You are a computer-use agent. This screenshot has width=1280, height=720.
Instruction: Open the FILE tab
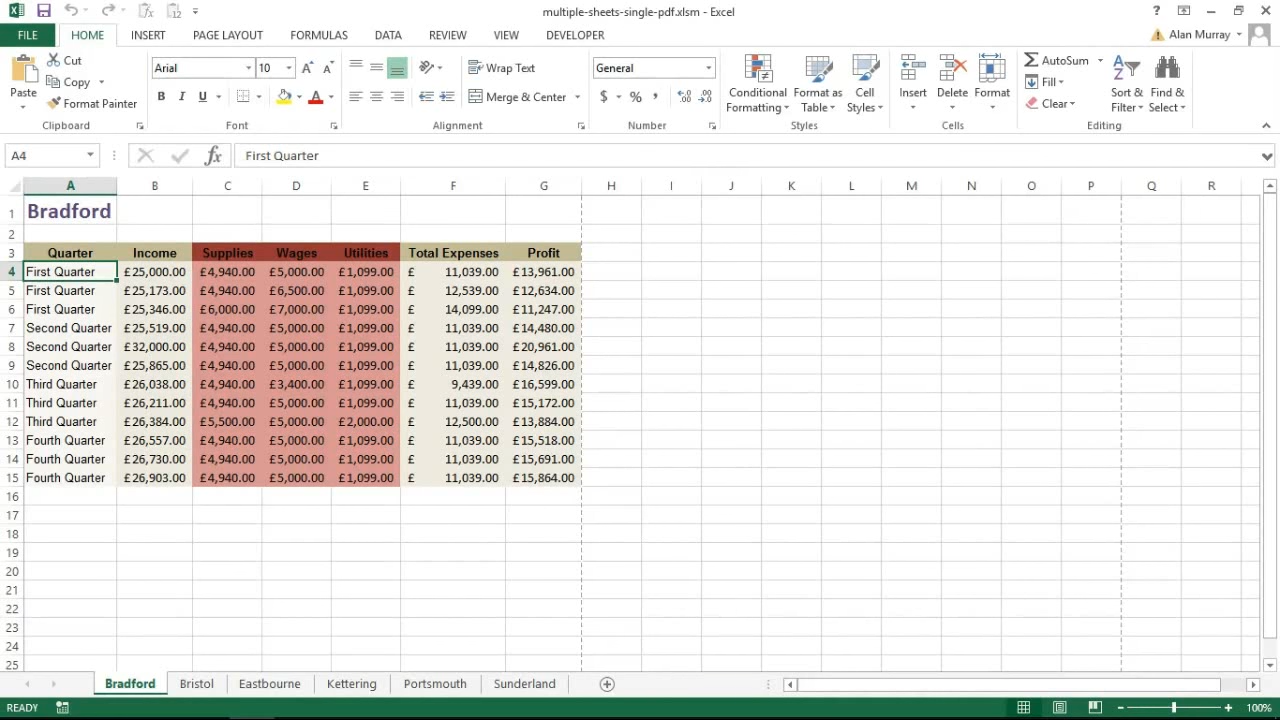pyautogui.click(x=27, y=35)
